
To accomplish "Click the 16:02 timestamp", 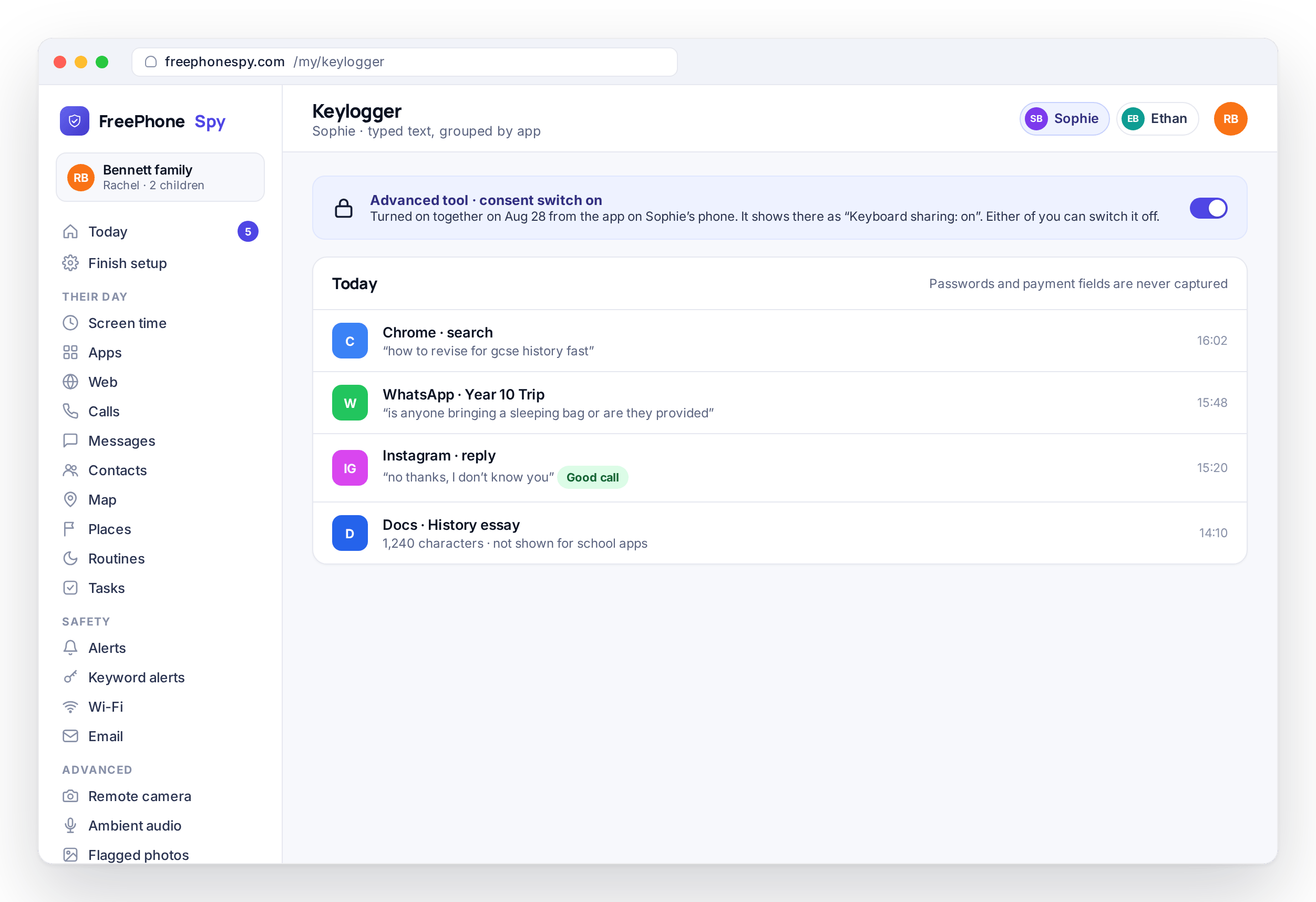I will [x=1212, y=341].
